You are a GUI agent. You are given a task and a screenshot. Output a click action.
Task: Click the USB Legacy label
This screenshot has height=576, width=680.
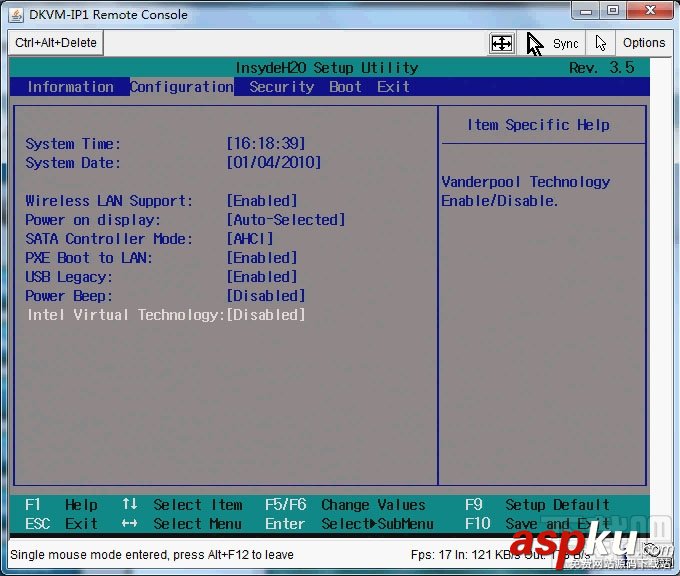(x=69, y=277)
